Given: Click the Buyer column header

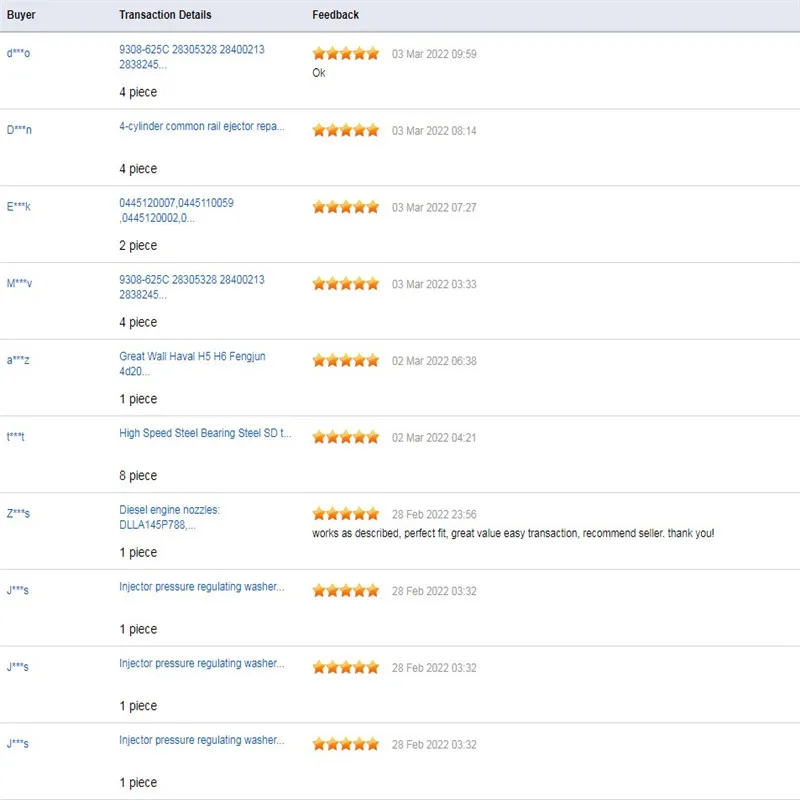Looking at the screenshot, I should 21,15.
